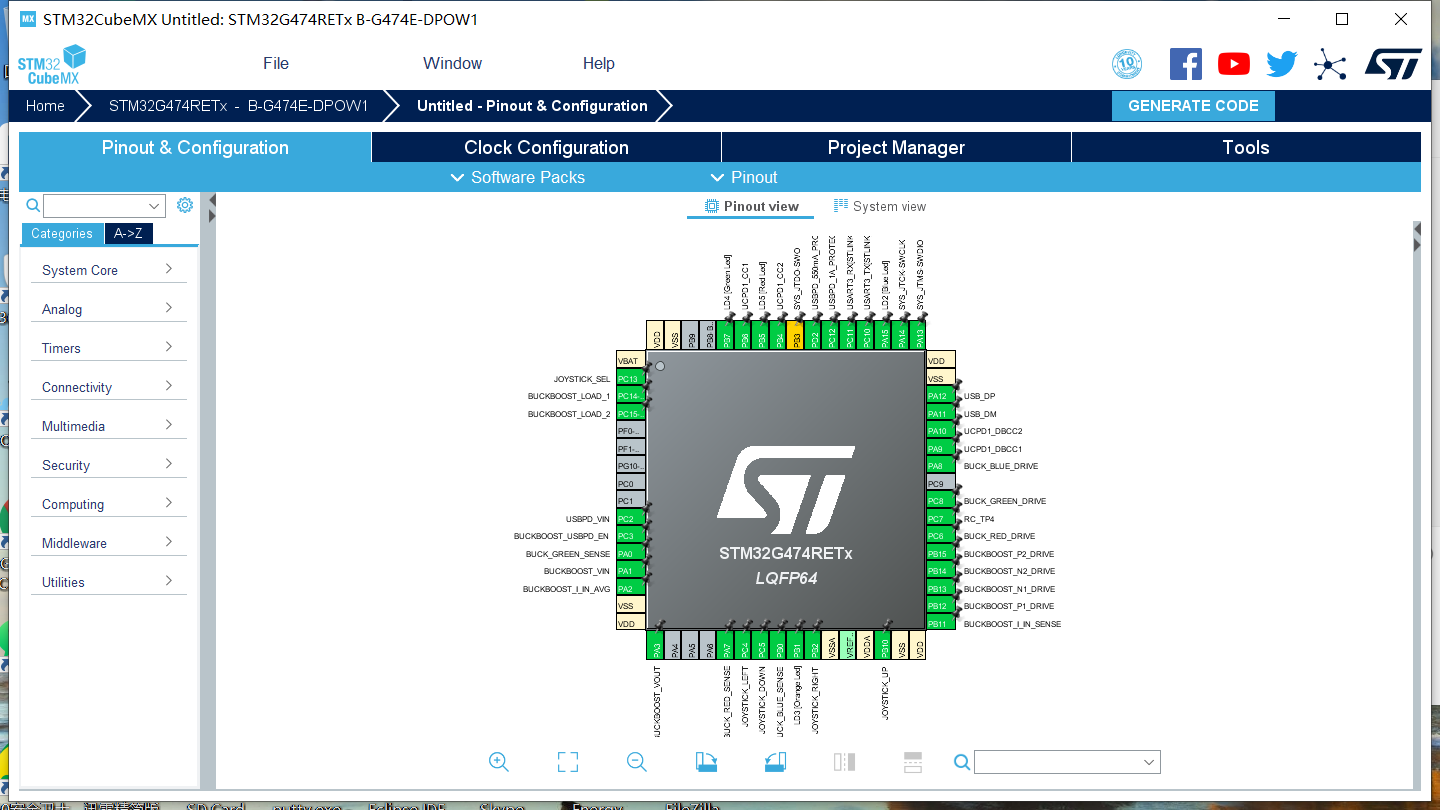
Task: Open Pinout dropdown menu
Action: pyautogui.click(x=744, y=177)
